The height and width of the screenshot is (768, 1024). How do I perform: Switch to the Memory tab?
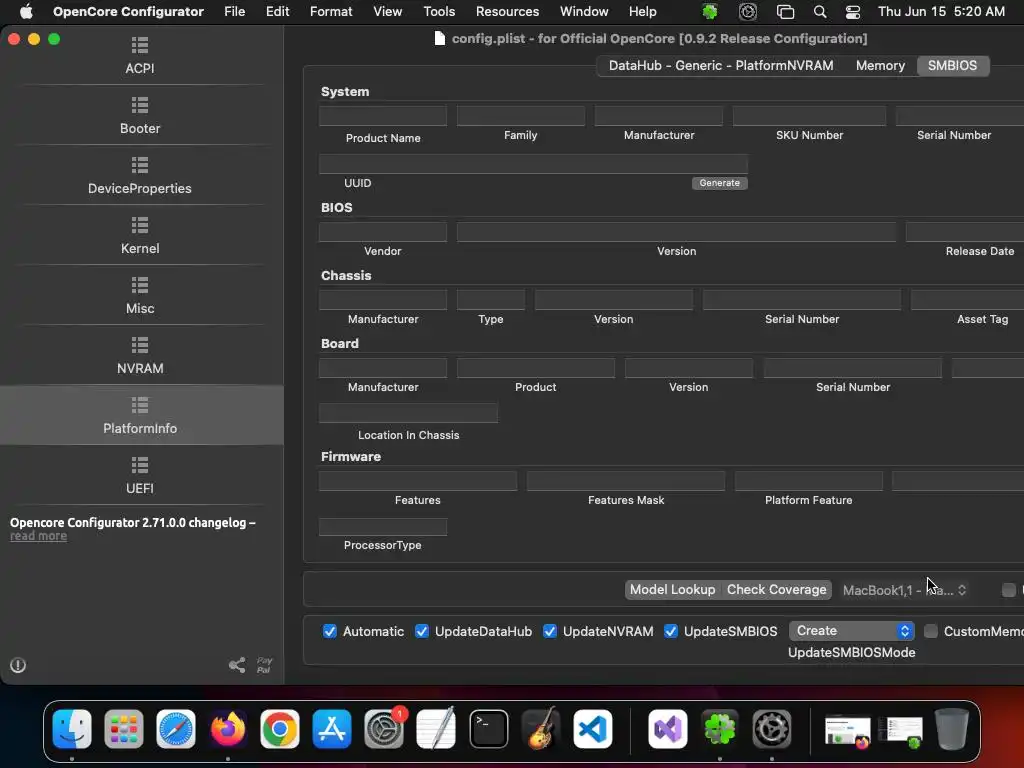click(x=880, y=65)
